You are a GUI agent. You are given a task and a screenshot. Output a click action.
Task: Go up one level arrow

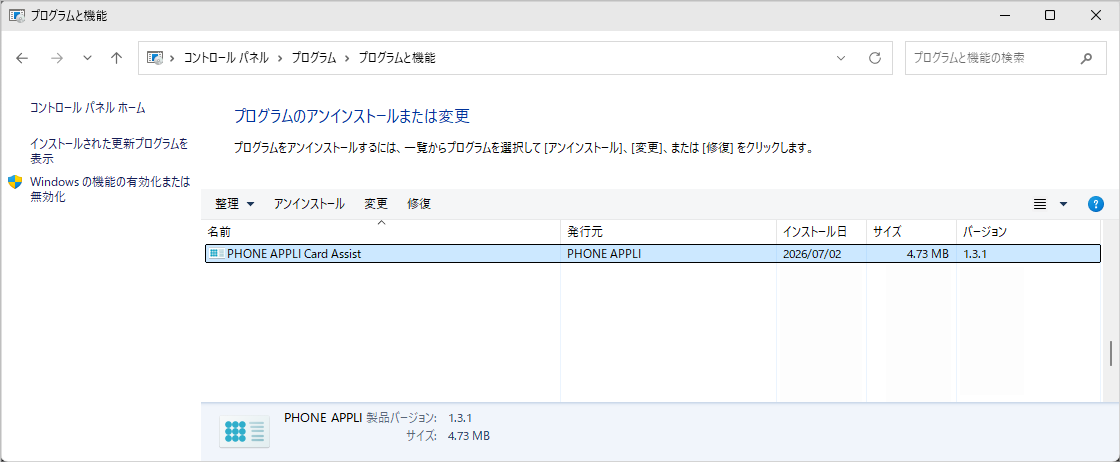tap(116, 59)
